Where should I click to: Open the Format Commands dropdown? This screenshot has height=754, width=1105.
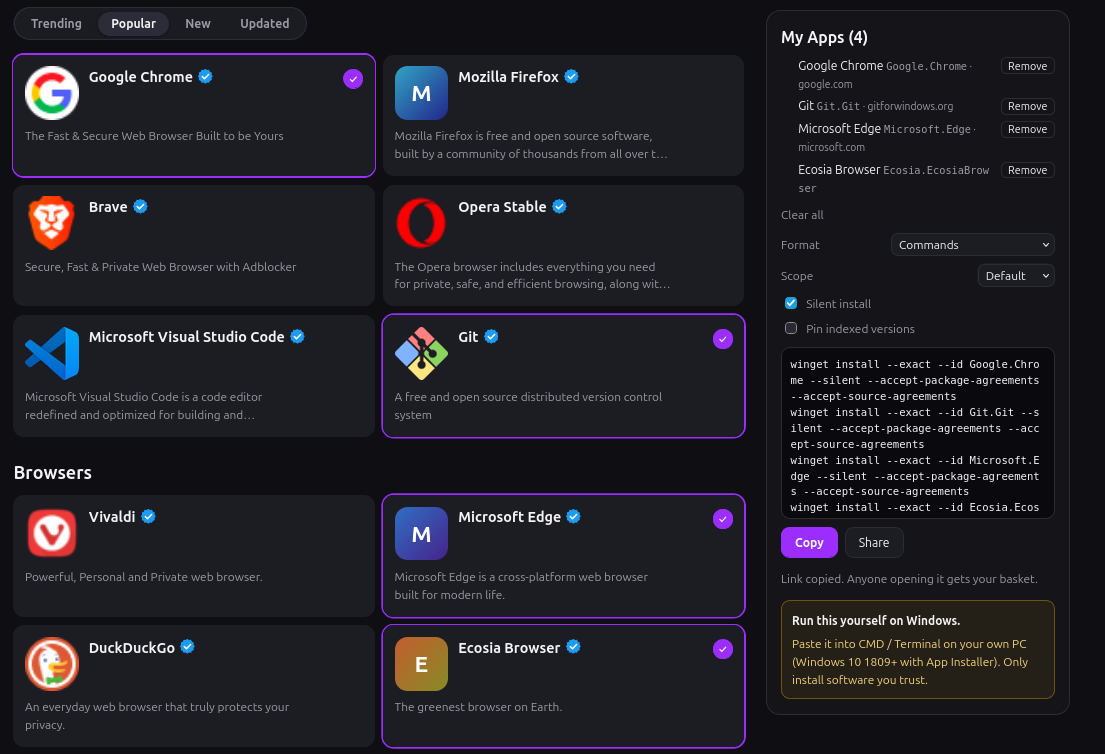tap(973, 245)
